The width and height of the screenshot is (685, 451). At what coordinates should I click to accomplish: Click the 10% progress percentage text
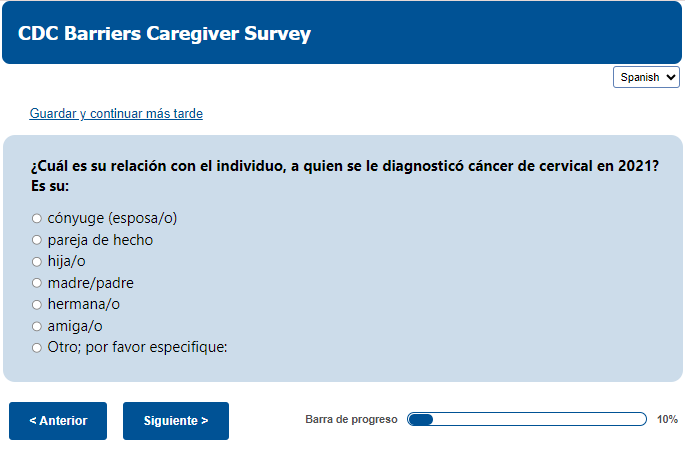[667, 420]
